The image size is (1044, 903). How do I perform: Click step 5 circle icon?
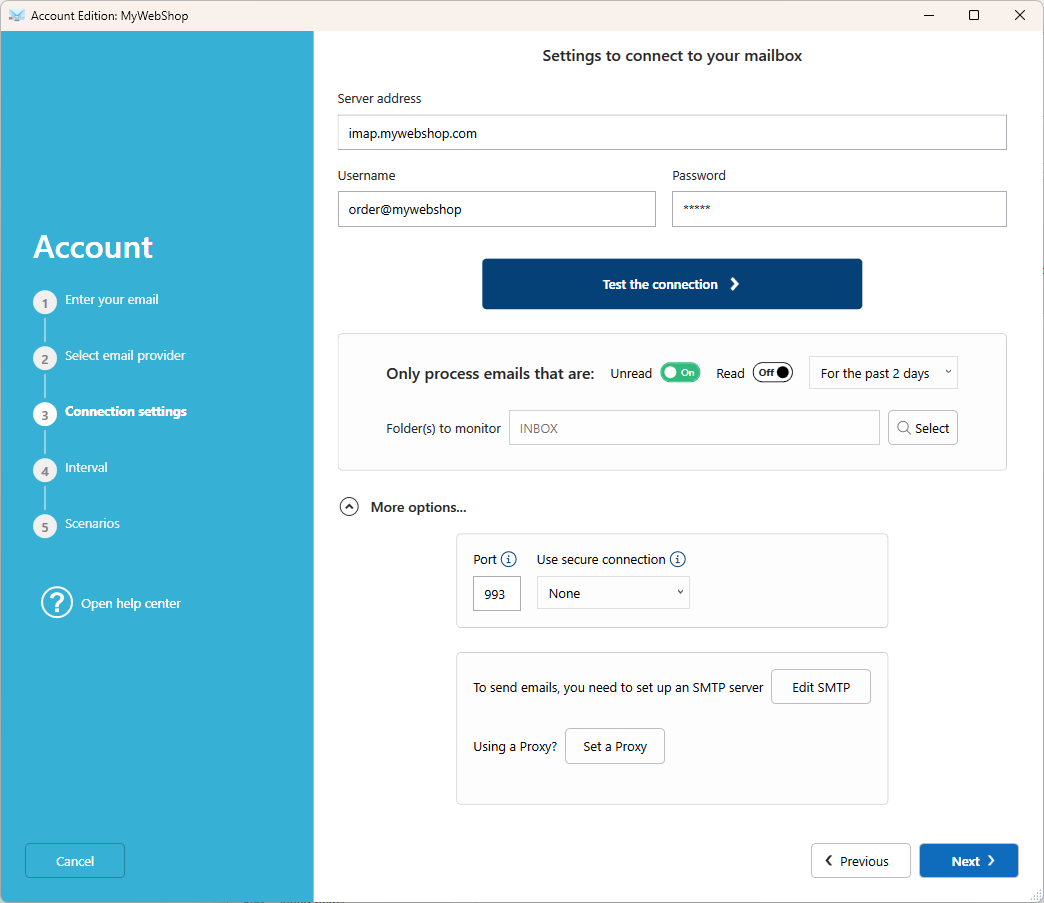(x=45, y=527)
